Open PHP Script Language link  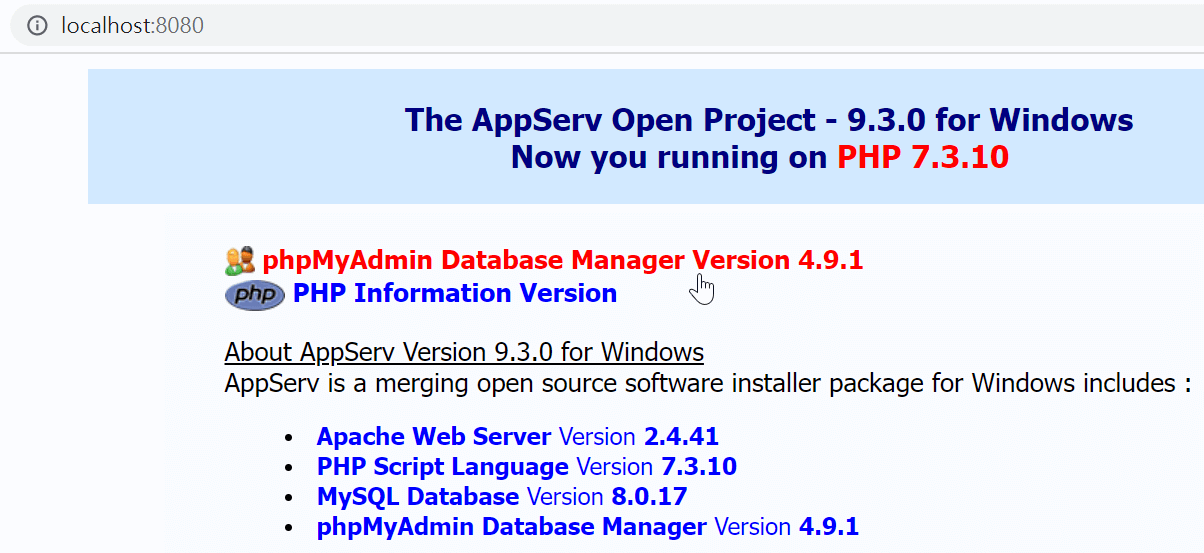pos(443,467)
